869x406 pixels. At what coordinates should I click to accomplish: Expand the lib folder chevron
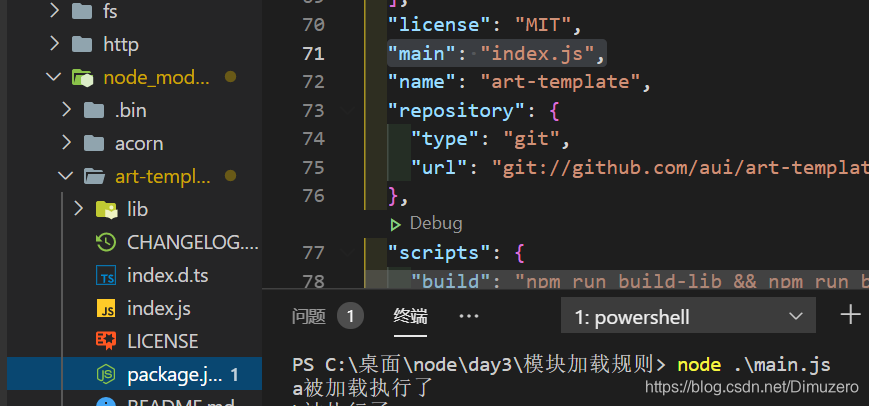click(78, 209)
